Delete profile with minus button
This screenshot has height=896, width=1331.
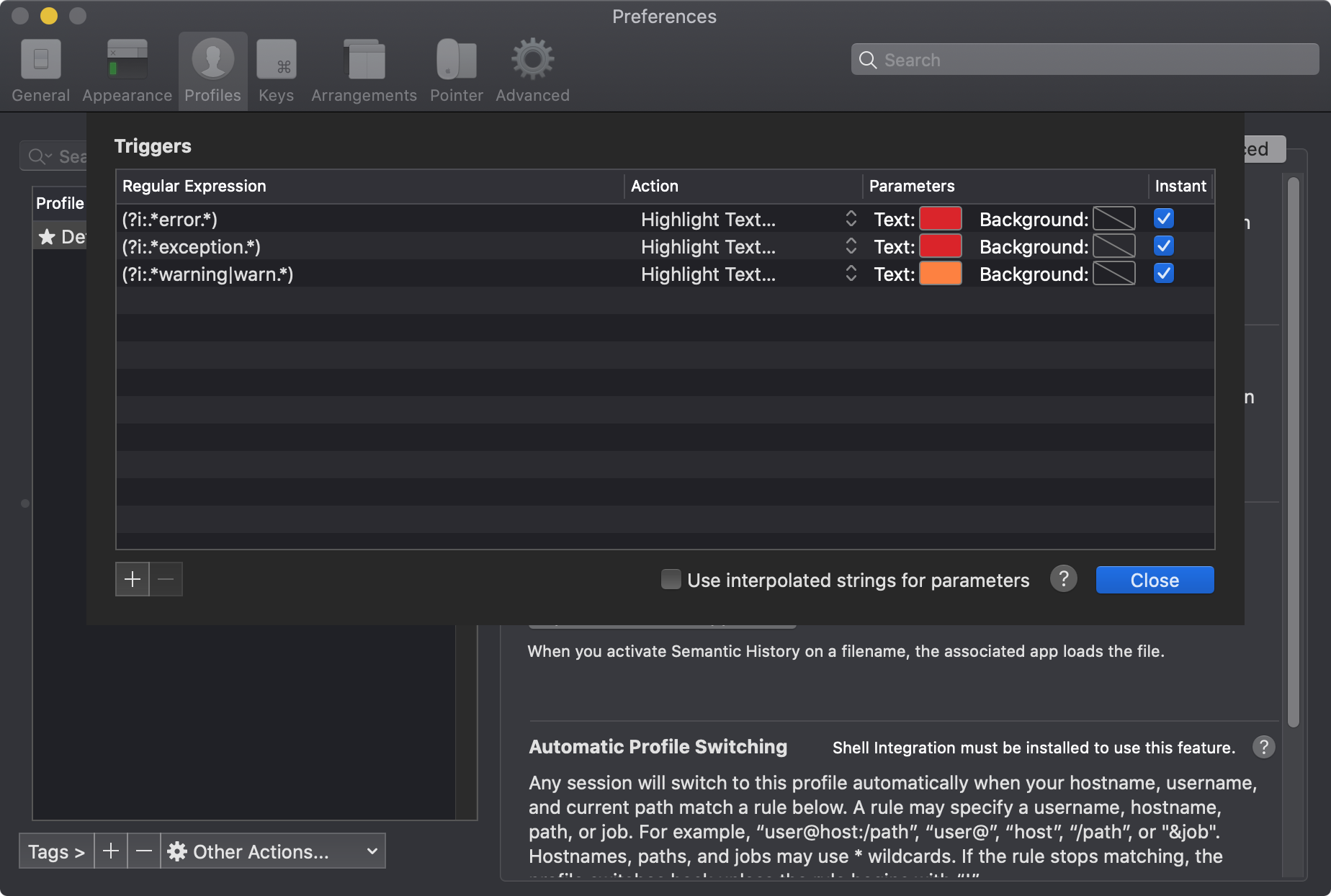pos(144,851)
